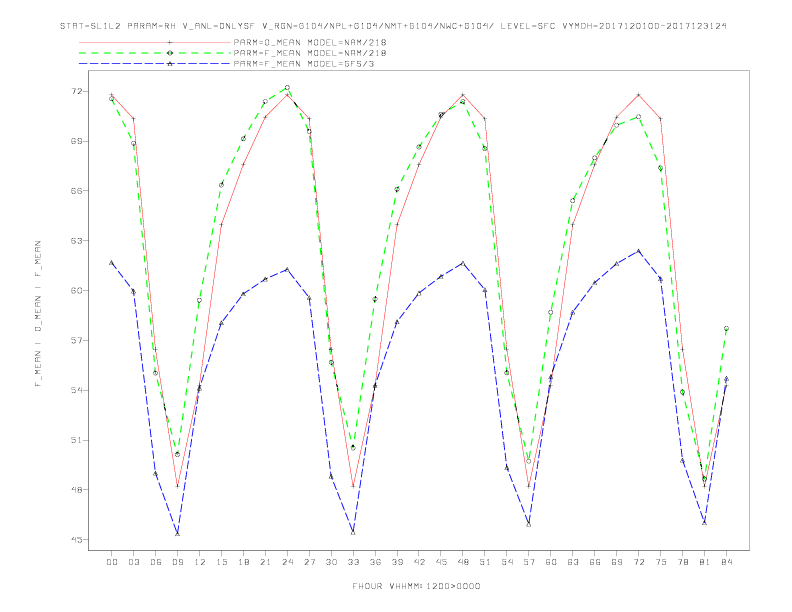Image resolution: width=792 pixels, height=612 pixels.
Task: Click x-axis forecast hour label 12
Action: (x=200, y=562)
